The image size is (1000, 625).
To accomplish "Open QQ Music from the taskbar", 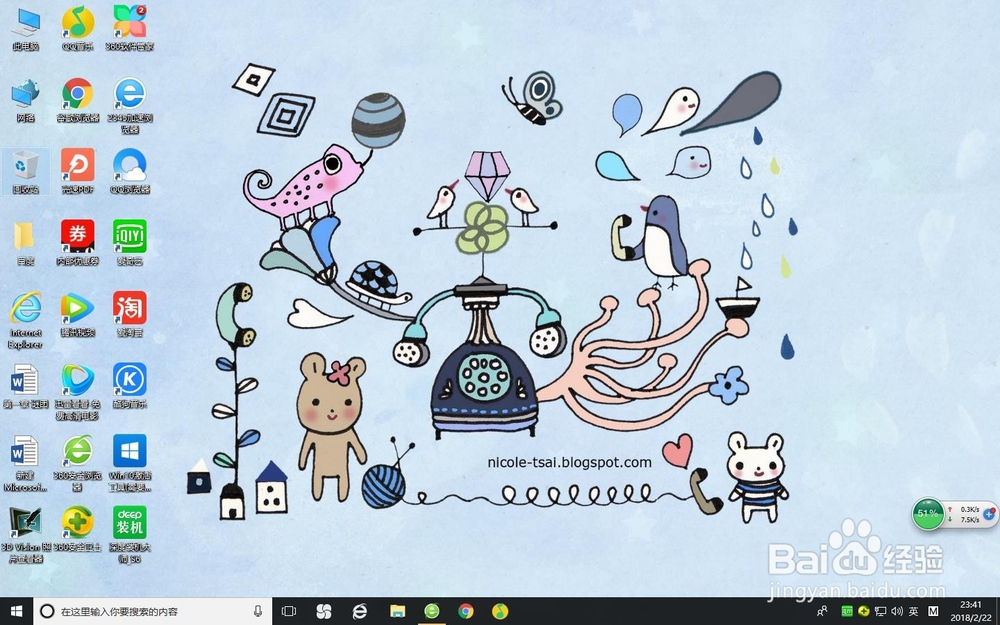I will [x=501, y=611].
